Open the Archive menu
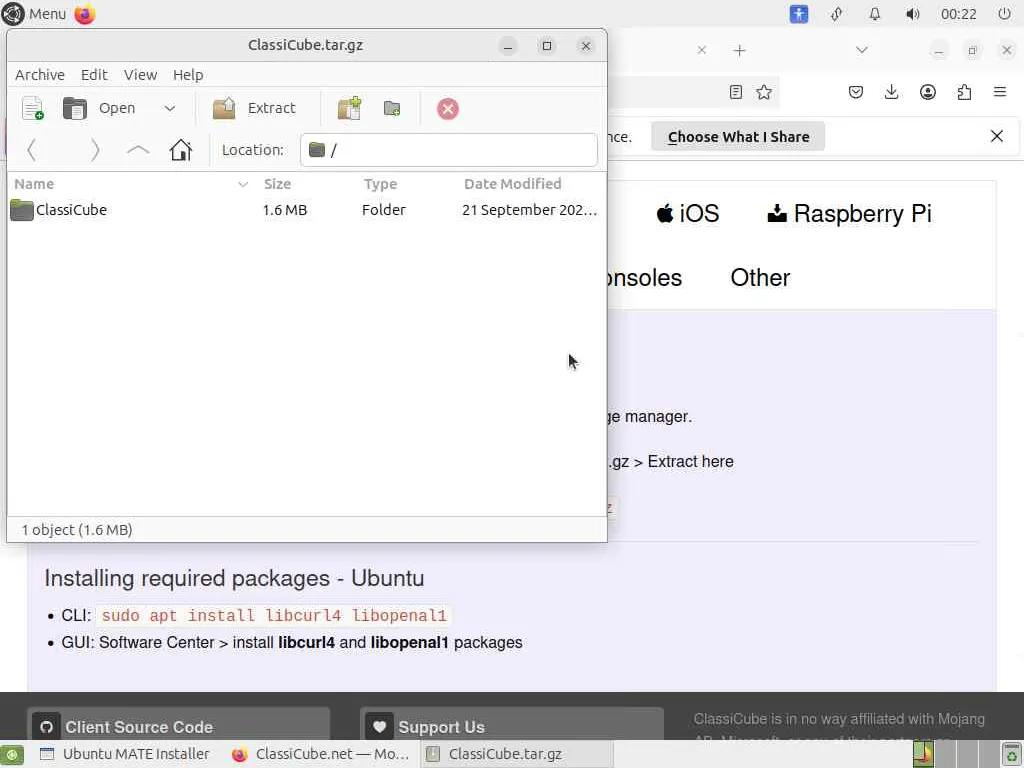 (40, 75)
